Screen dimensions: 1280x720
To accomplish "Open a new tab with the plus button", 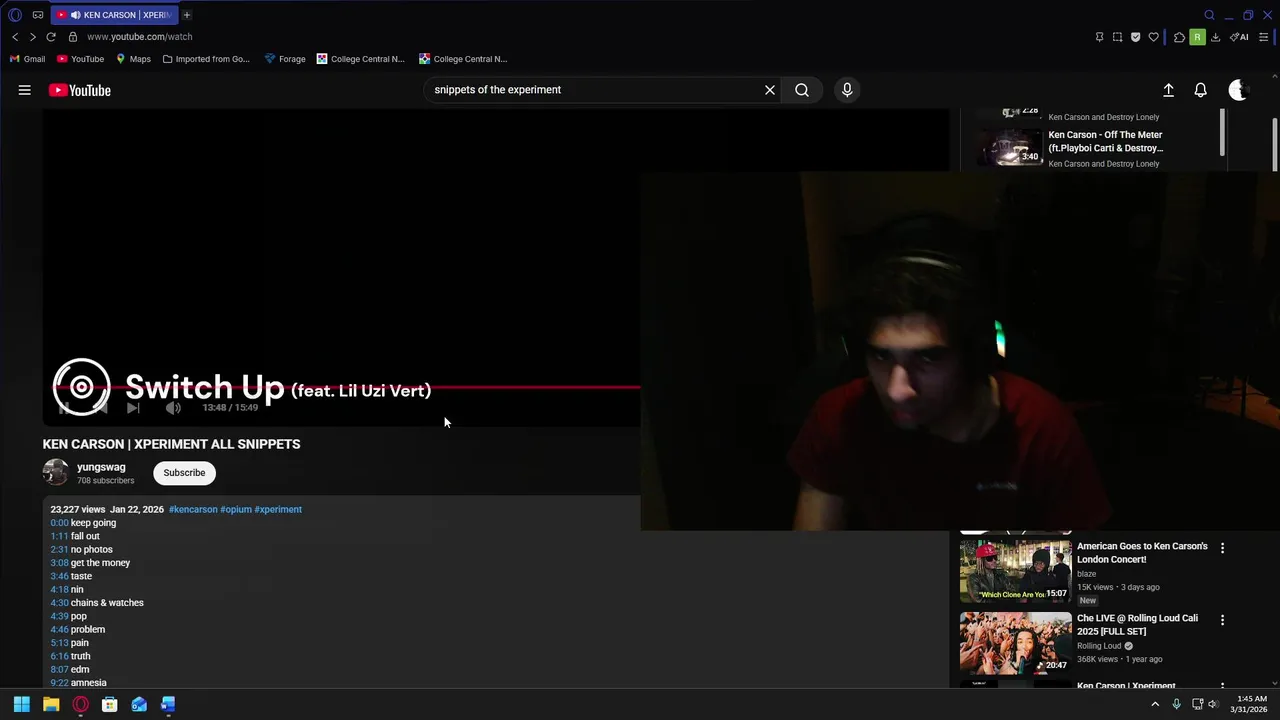I will coord(187,15).
